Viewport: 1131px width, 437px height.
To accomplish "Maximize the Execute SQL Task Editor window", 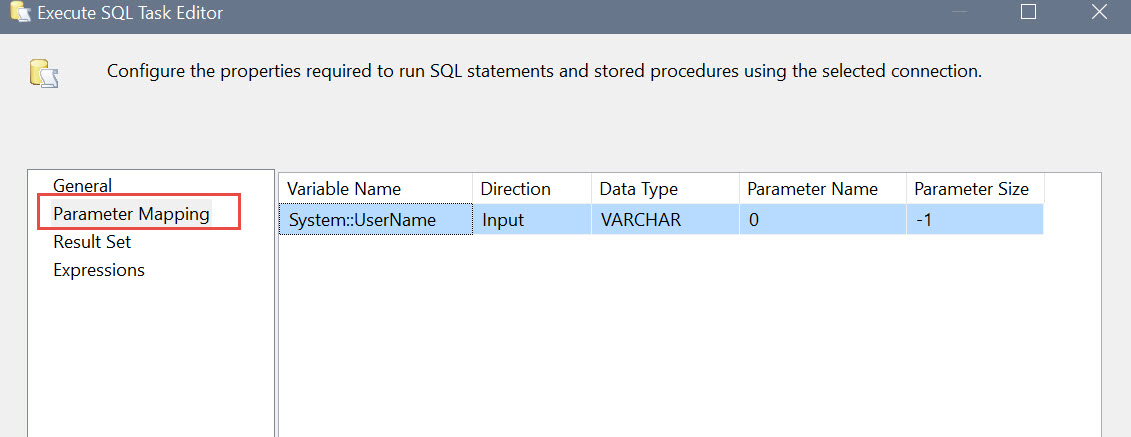I will point(1028,12).
